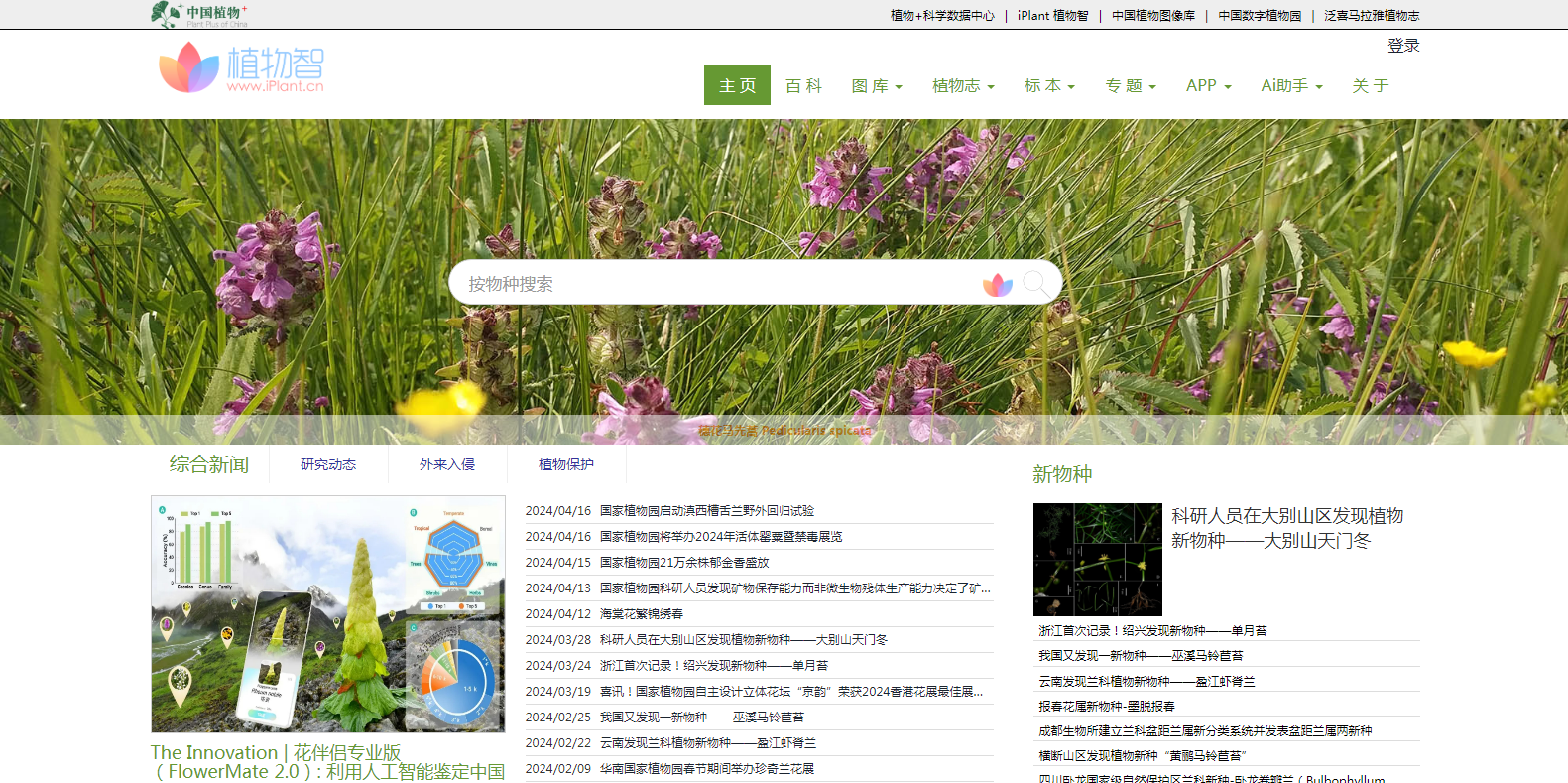Click the 登录 login link
The image size is (1568, 783).
tap(1403, 46)
